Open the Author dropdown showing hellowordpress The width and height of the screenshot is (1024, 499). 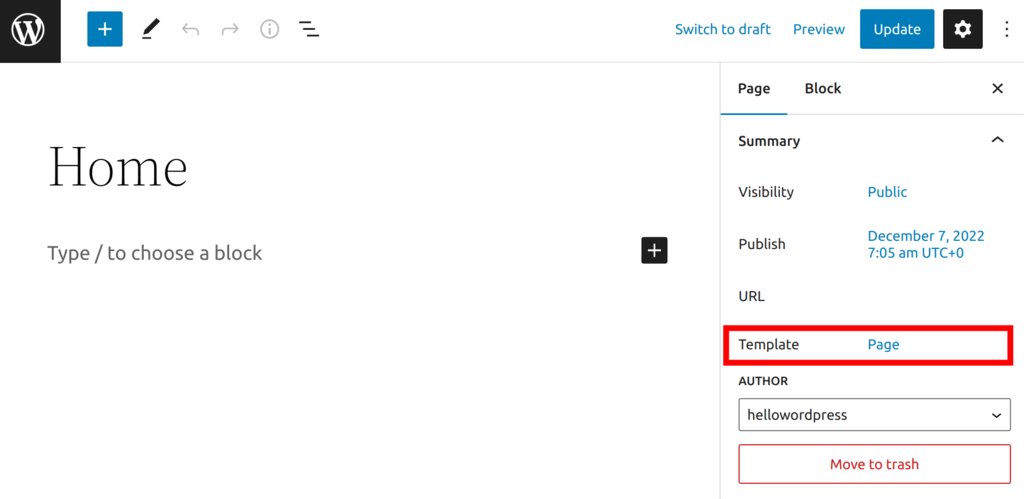[x=874, y=414]
